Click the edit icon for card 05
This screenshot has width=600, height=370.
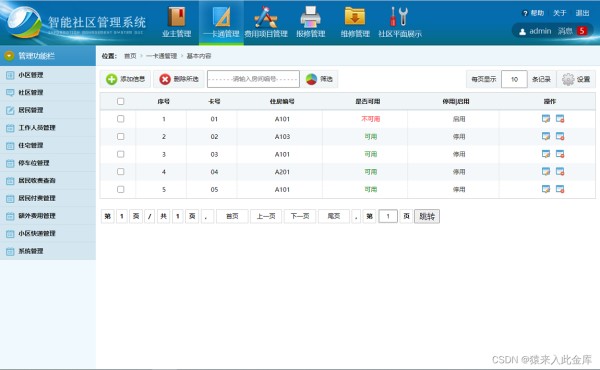(546, 189)
